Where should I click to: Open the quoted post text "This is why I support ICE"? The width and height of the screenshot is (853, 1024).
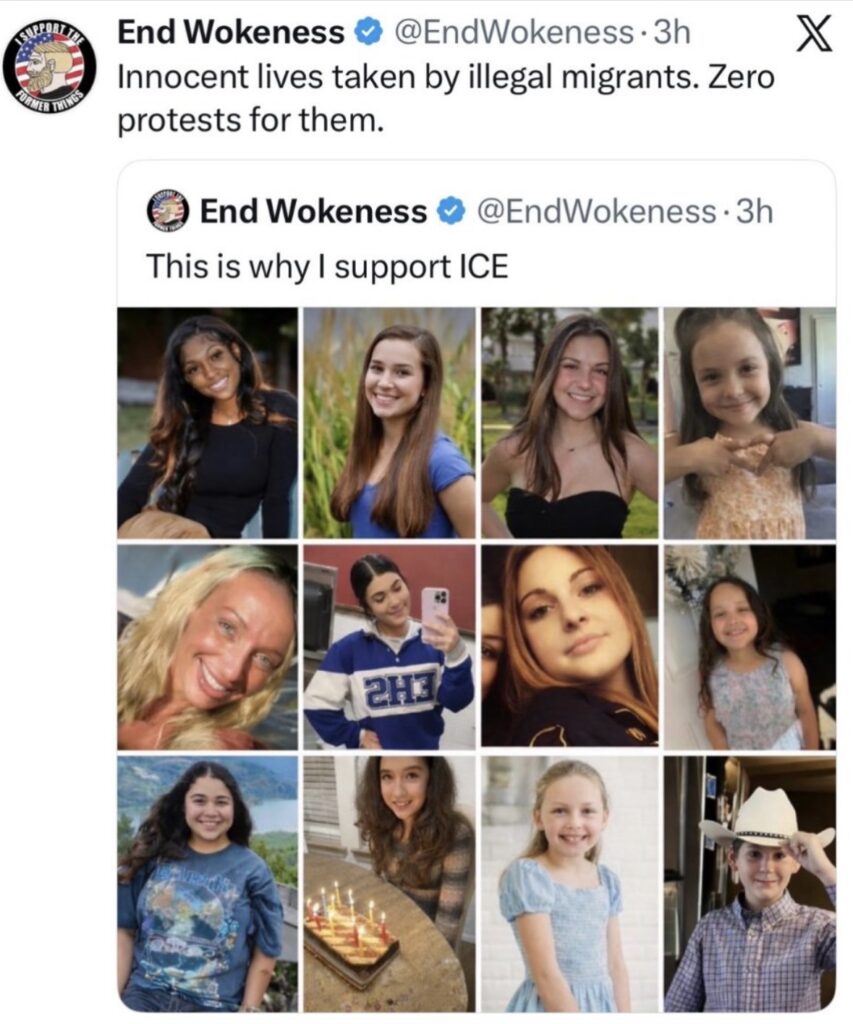pyautogui.click(x=327, y=266)
